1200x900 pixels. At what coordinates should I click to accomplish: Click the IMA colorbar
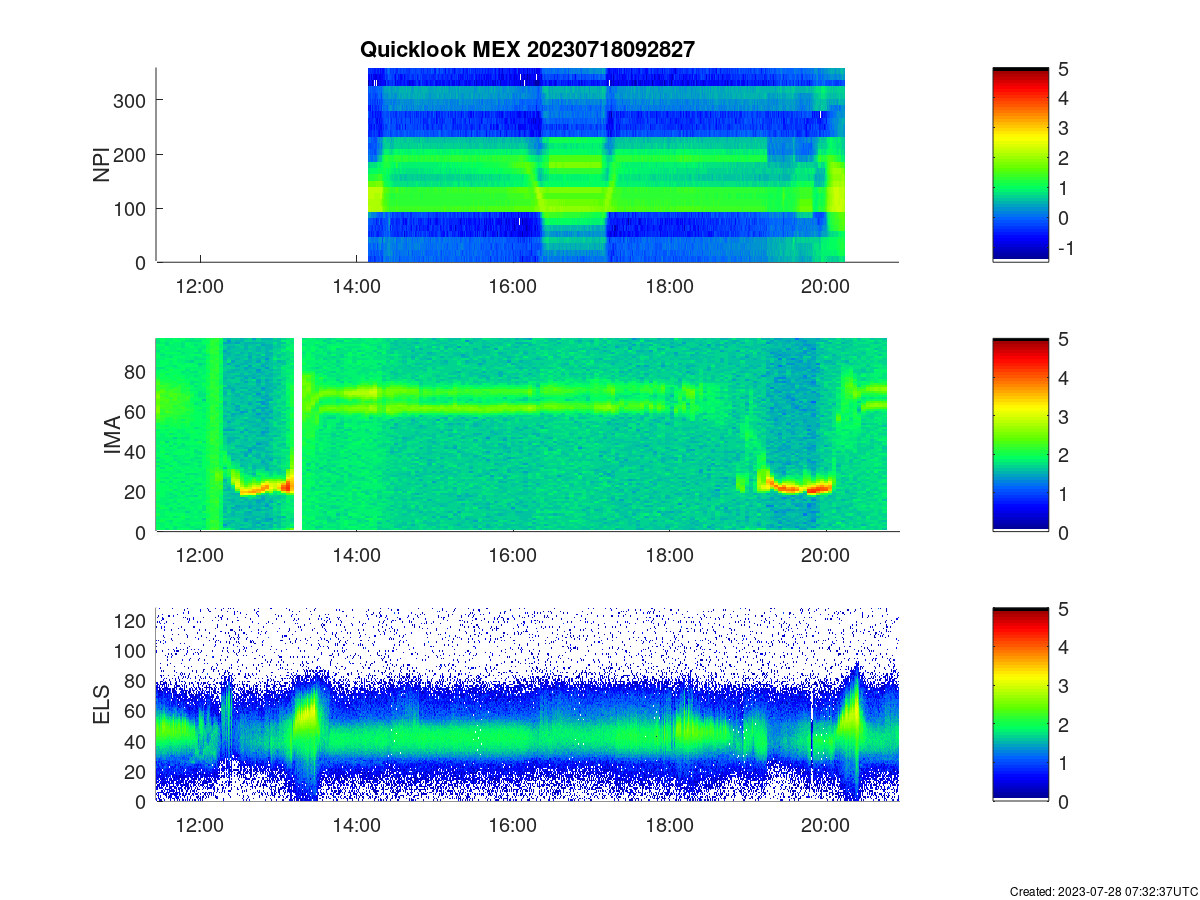[x=1020, y=436]
